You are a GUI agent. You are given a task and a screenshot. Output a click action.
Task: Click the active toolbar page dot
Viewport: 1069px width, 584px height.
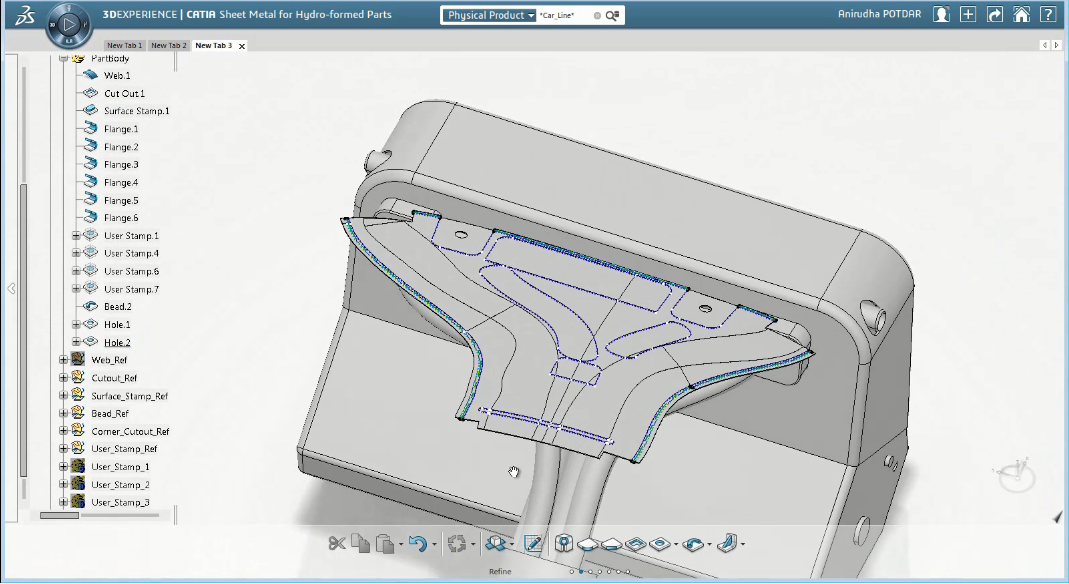coord(581,572)
